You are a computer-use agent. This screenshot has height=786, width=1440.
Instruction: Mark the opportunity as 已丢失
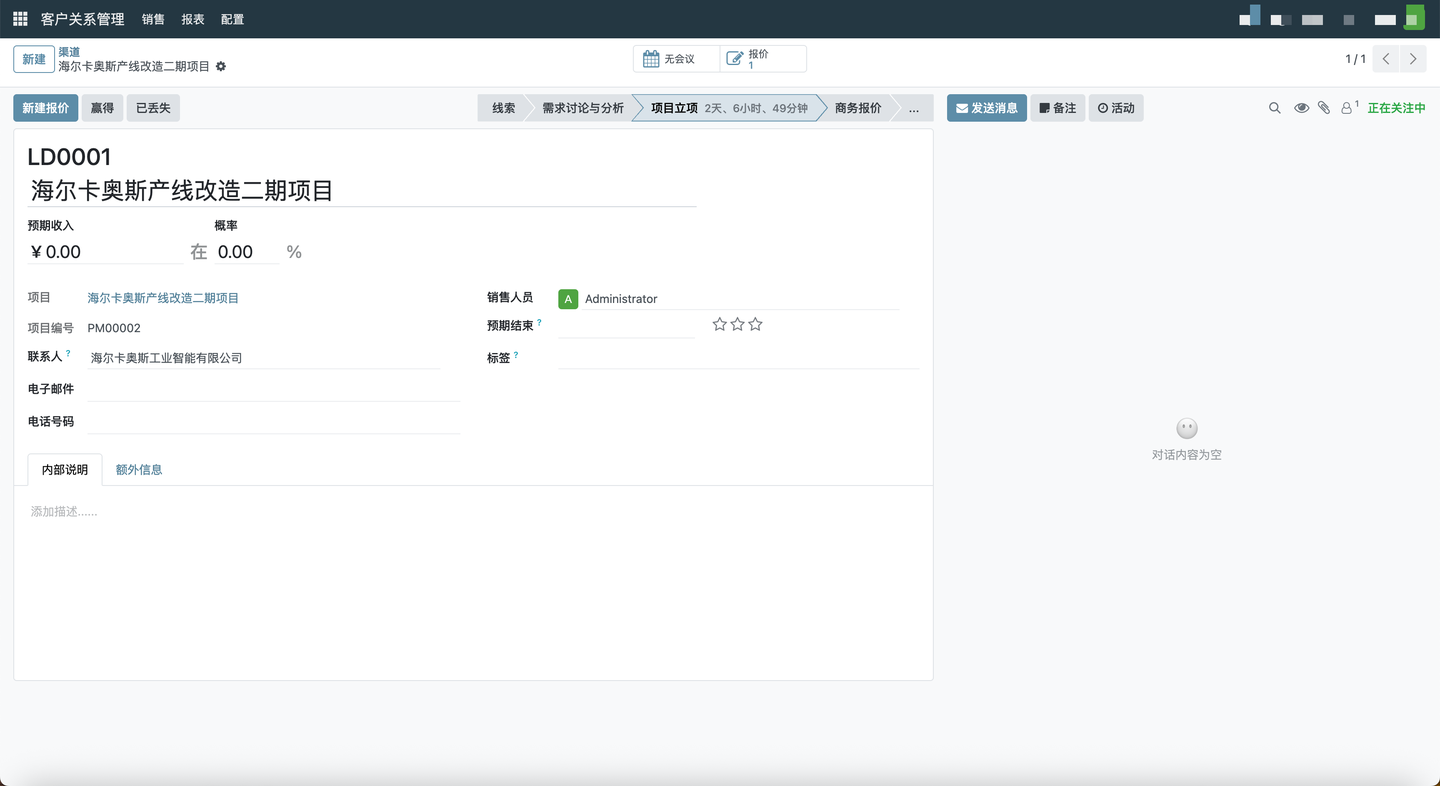[x=153, y=108]
